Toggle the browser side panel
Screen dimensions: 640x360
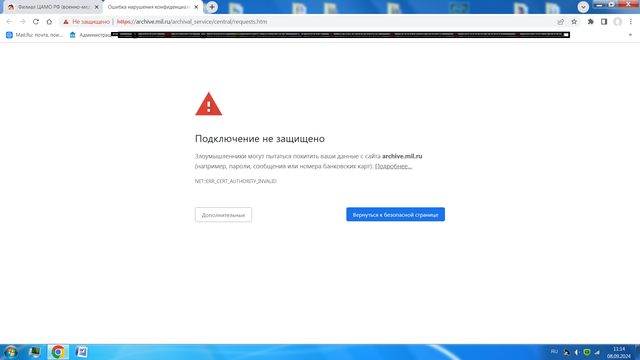point(604,22)
